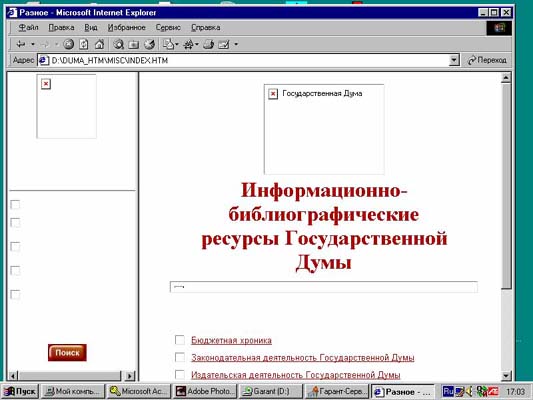The width and height of the screenshot is (533, 400).
Task: Open Издательская деятельность Государственной Думы link
Action: pos(296,375)
